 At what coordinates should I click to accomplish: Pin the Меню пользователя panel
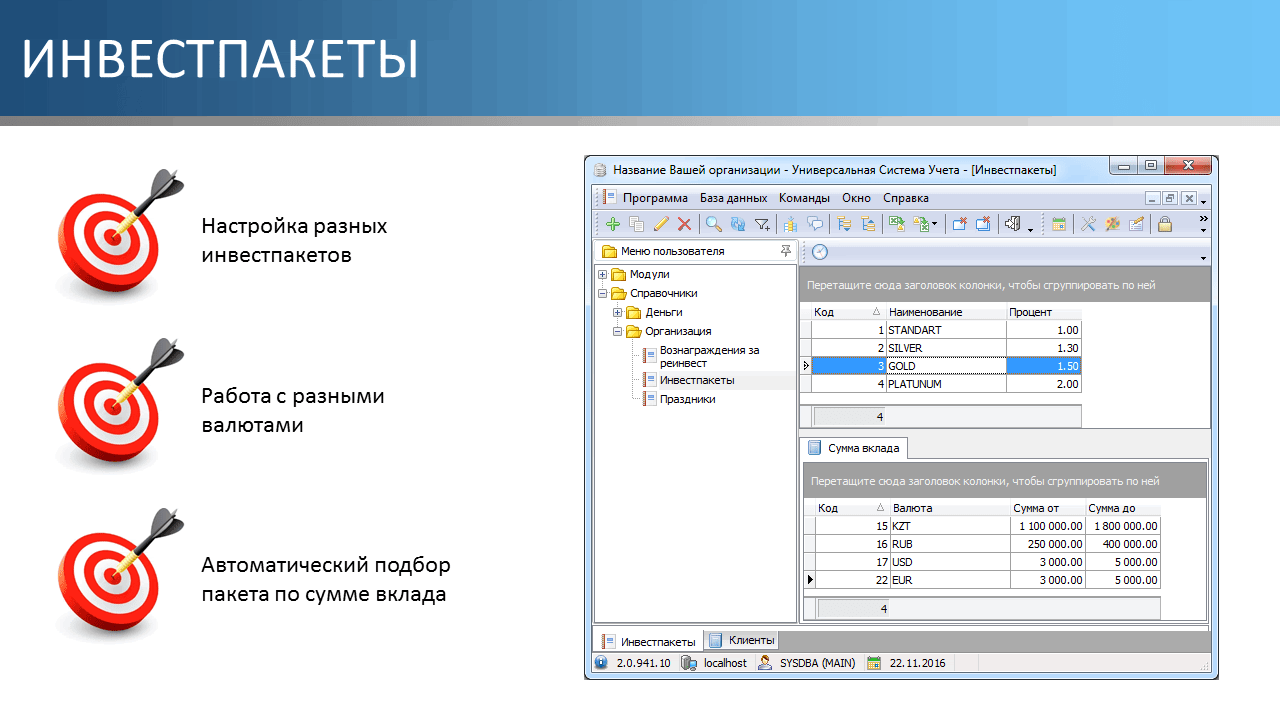pyautogui.click(x=786, y=251)
